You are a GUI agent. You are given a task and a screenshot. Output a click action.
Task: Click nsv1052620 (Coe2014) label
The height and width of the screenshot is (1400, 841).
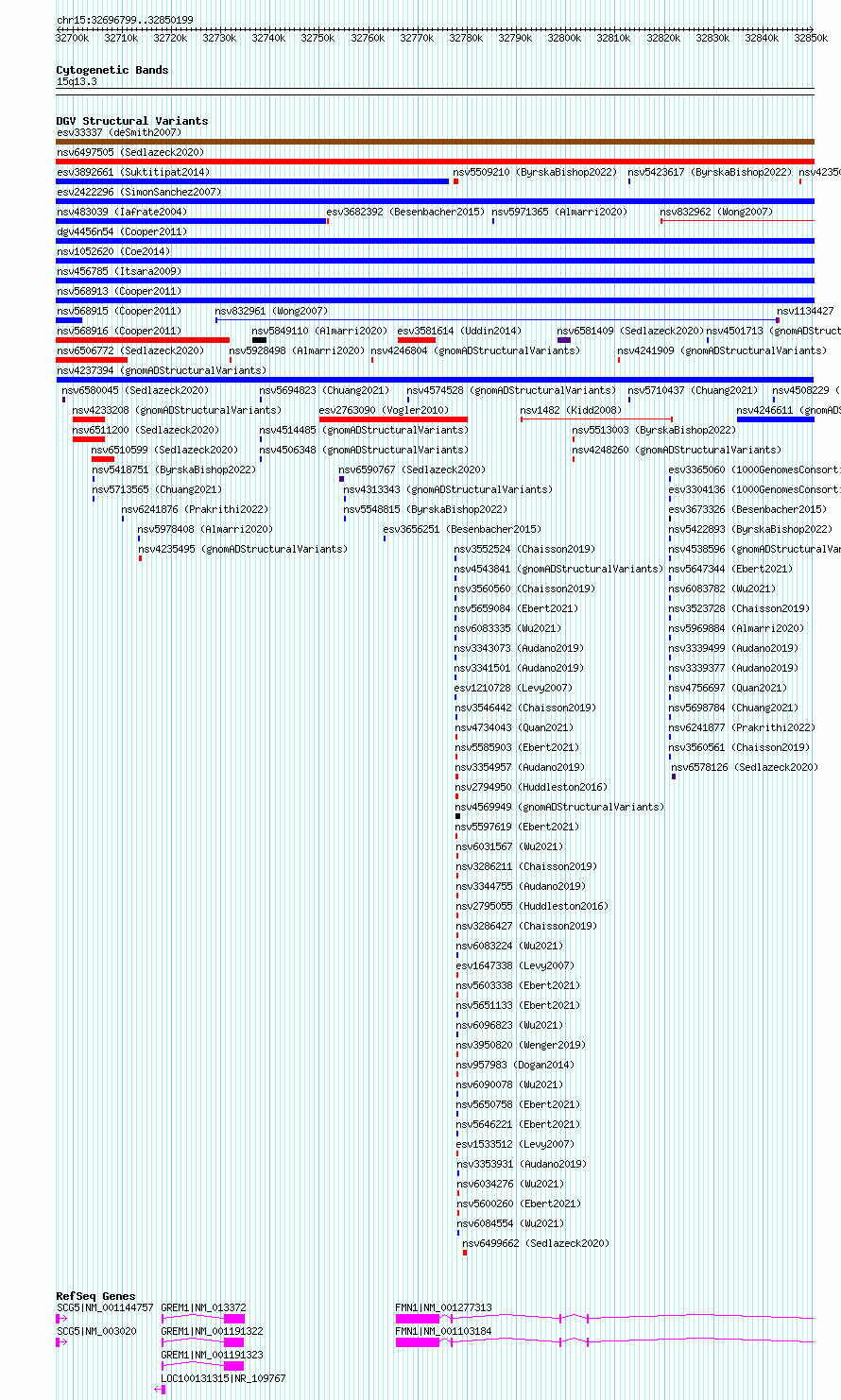(113, 251)
